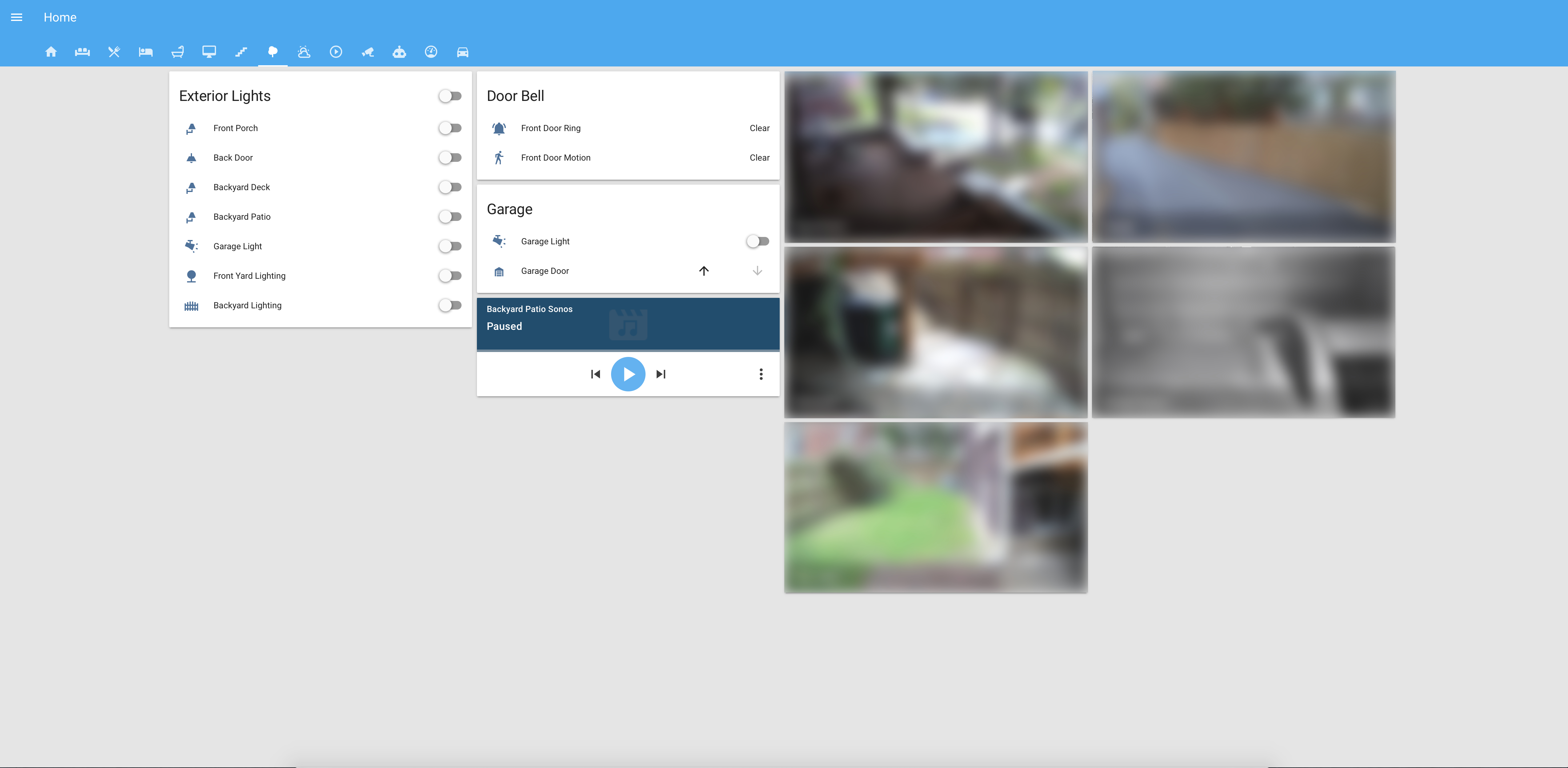Toggle Garage Light in Garage card
The image size is (1568, 768).
pos(757,241)
